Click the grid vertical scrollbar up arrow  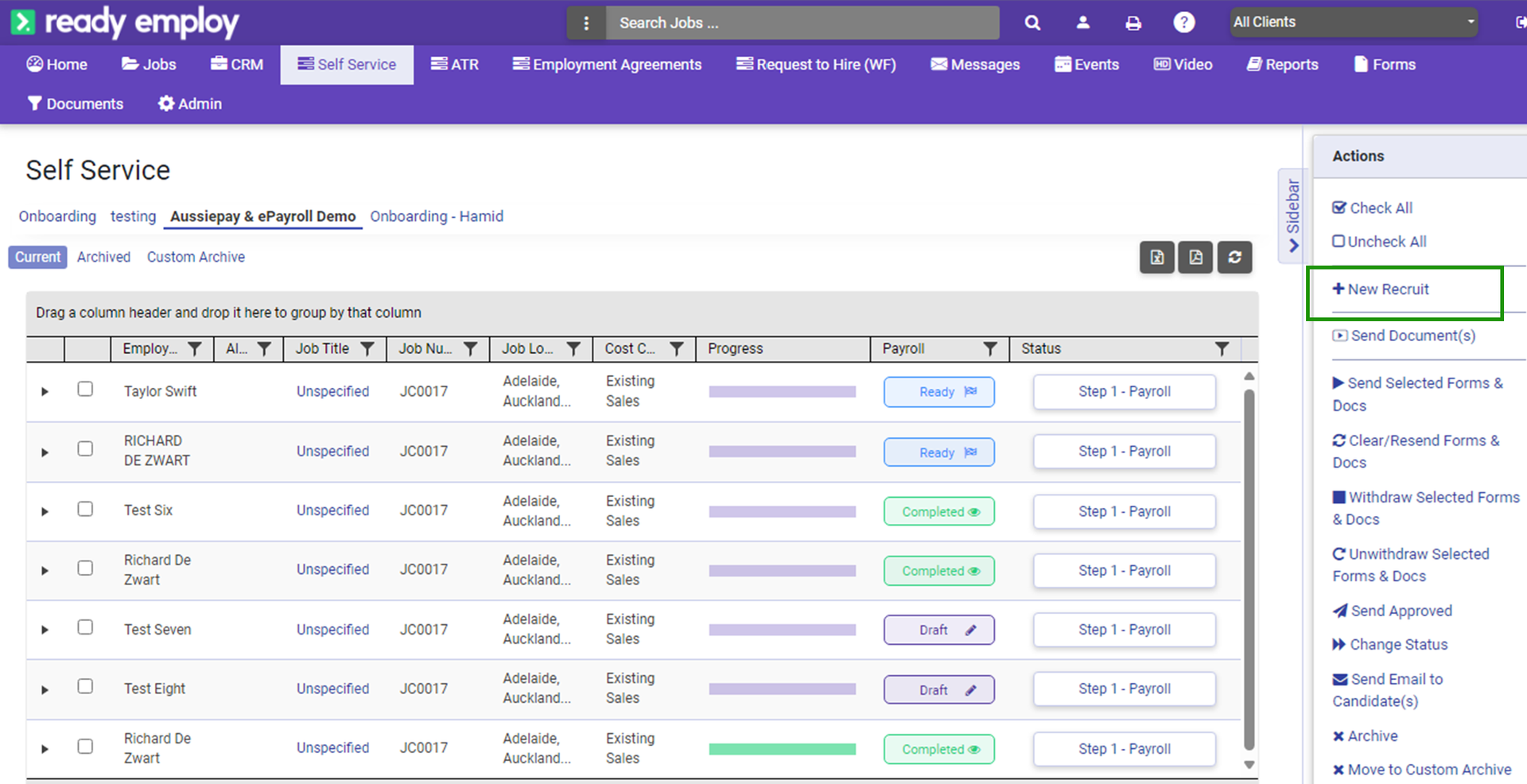pos(1249,376)
